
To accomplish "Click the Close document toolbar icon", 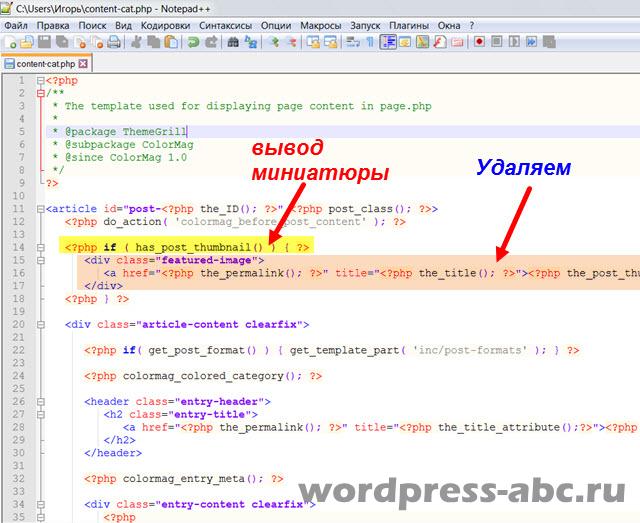I will (81, 42).
